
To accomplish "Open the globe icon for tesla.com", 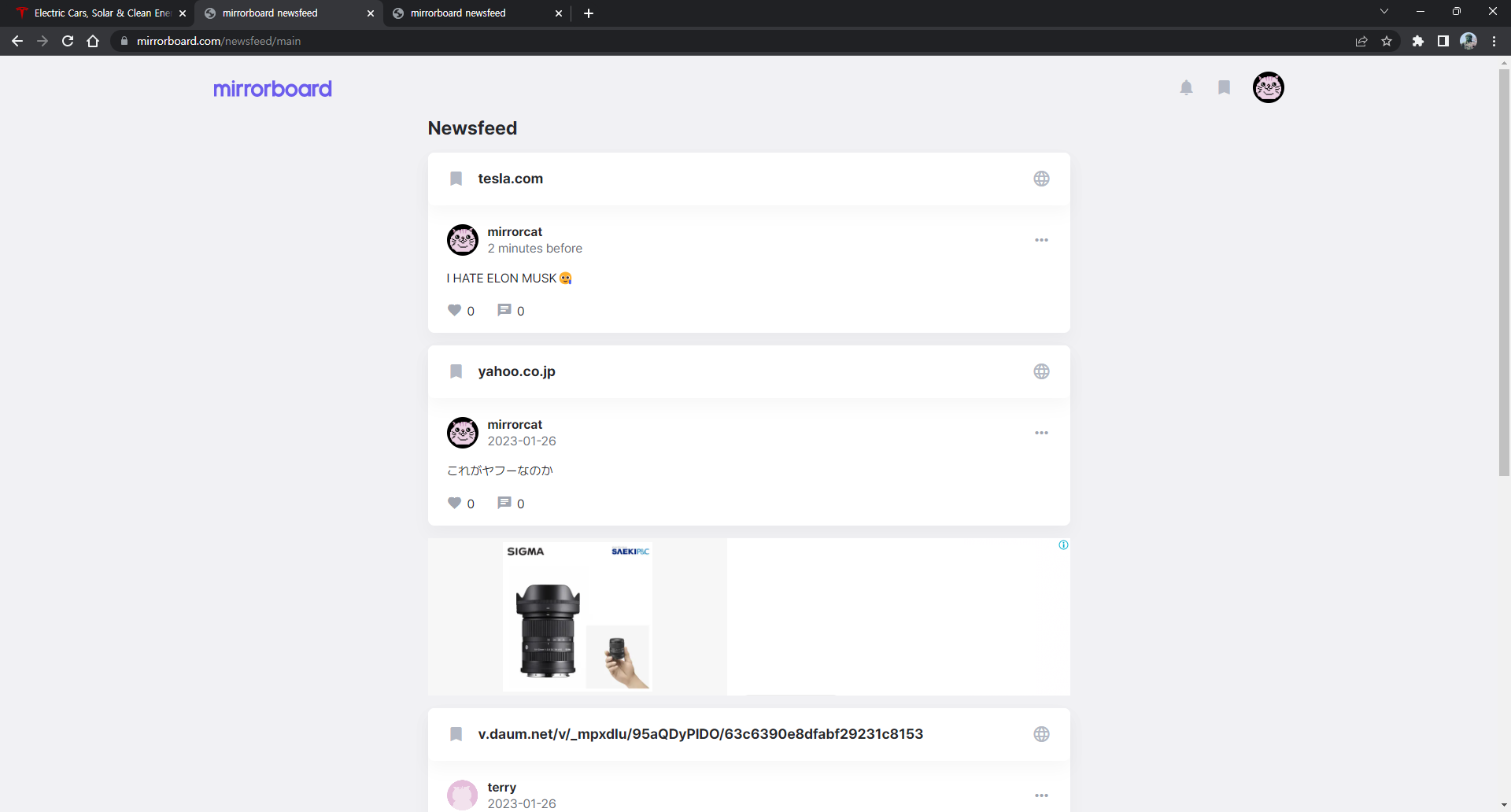I will [1041, 179].
